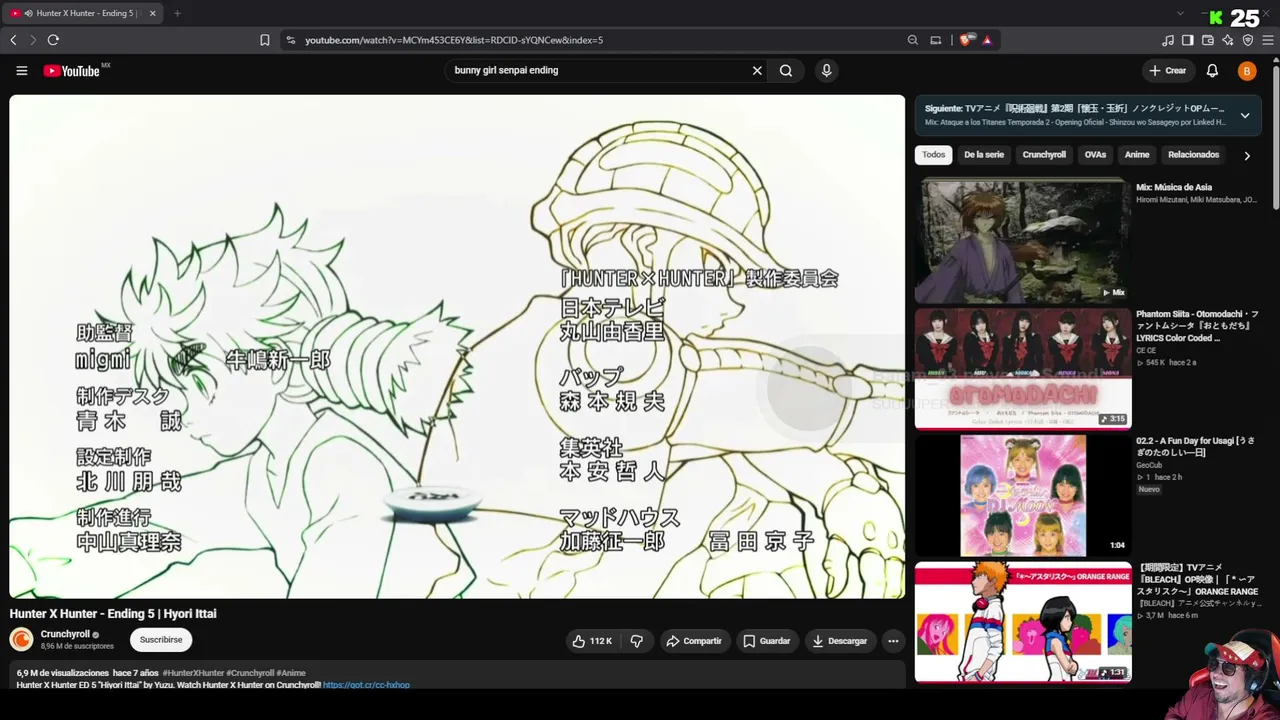Open more actions three-dot menu

[893, 641]
